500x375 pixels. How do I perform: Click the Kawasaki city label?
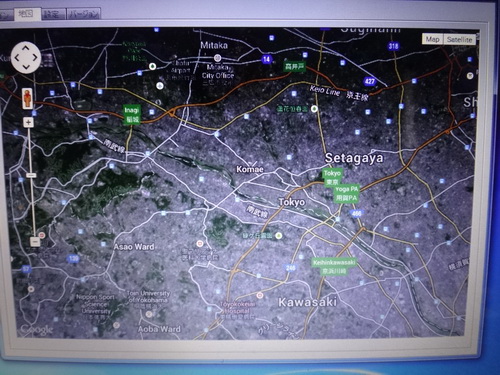pyautogui.click(x=307, y=302)
